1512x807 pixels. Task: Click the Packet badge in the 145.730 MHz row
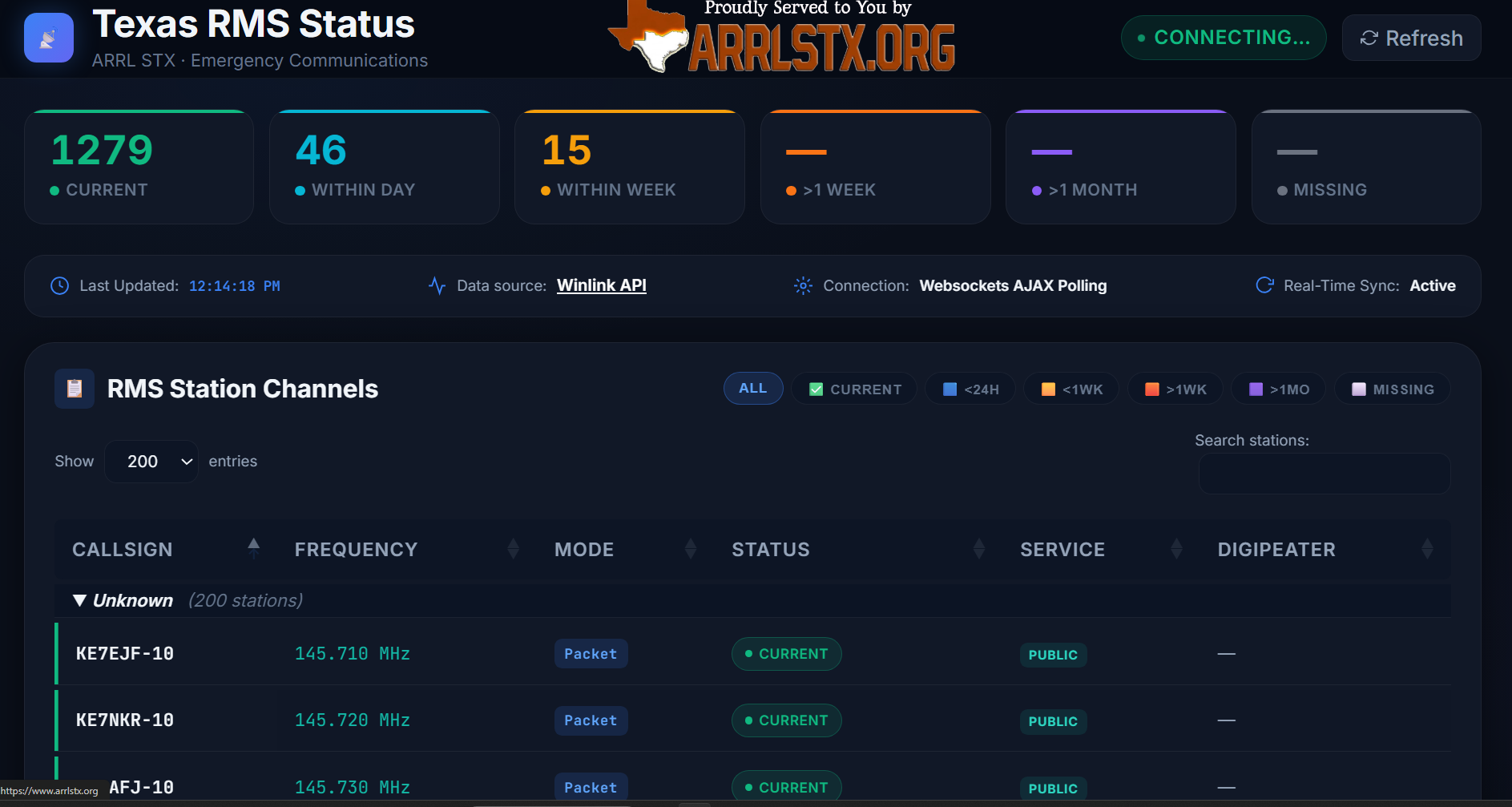click(x=591, y=788)
